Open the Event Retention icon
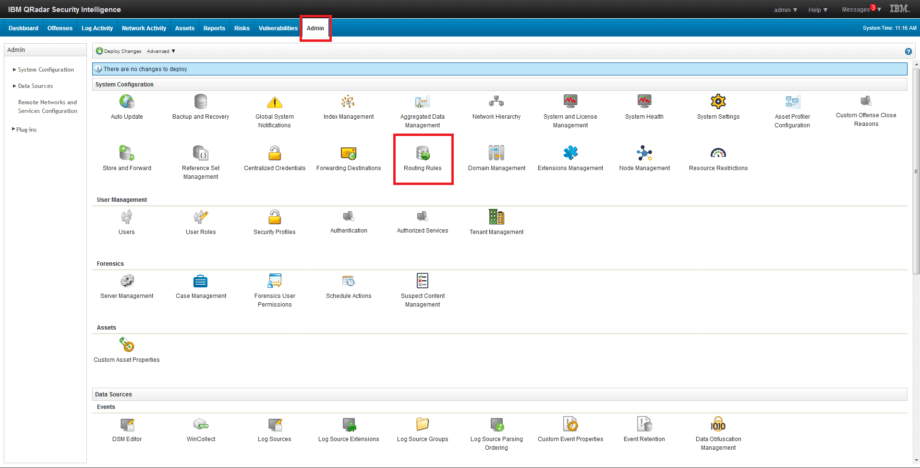 pos(644,424)
